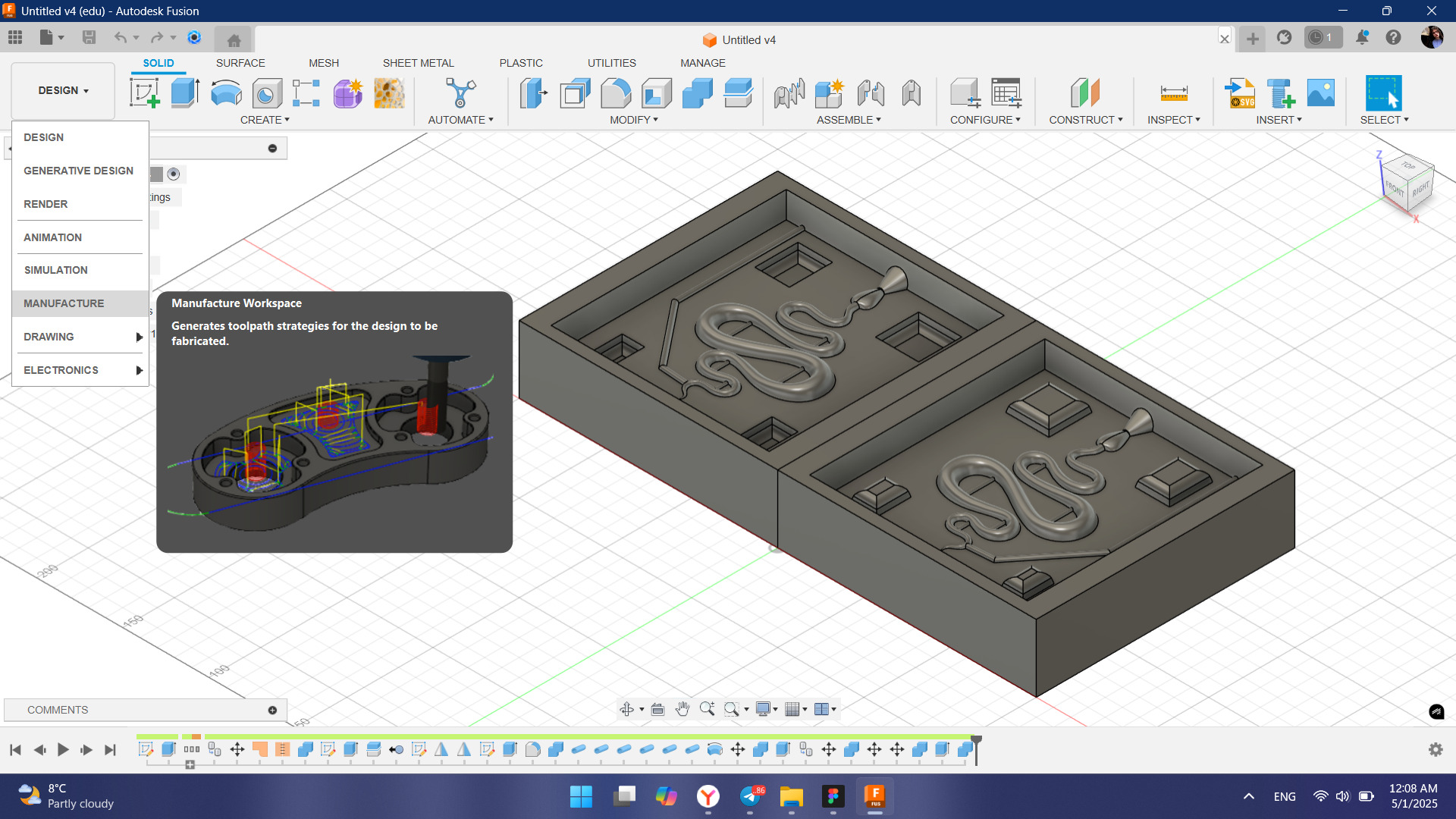This screenshot has height=819, width=1456.
Task: Expand the AUTOMATE dropdown
Action: point(460,120)
